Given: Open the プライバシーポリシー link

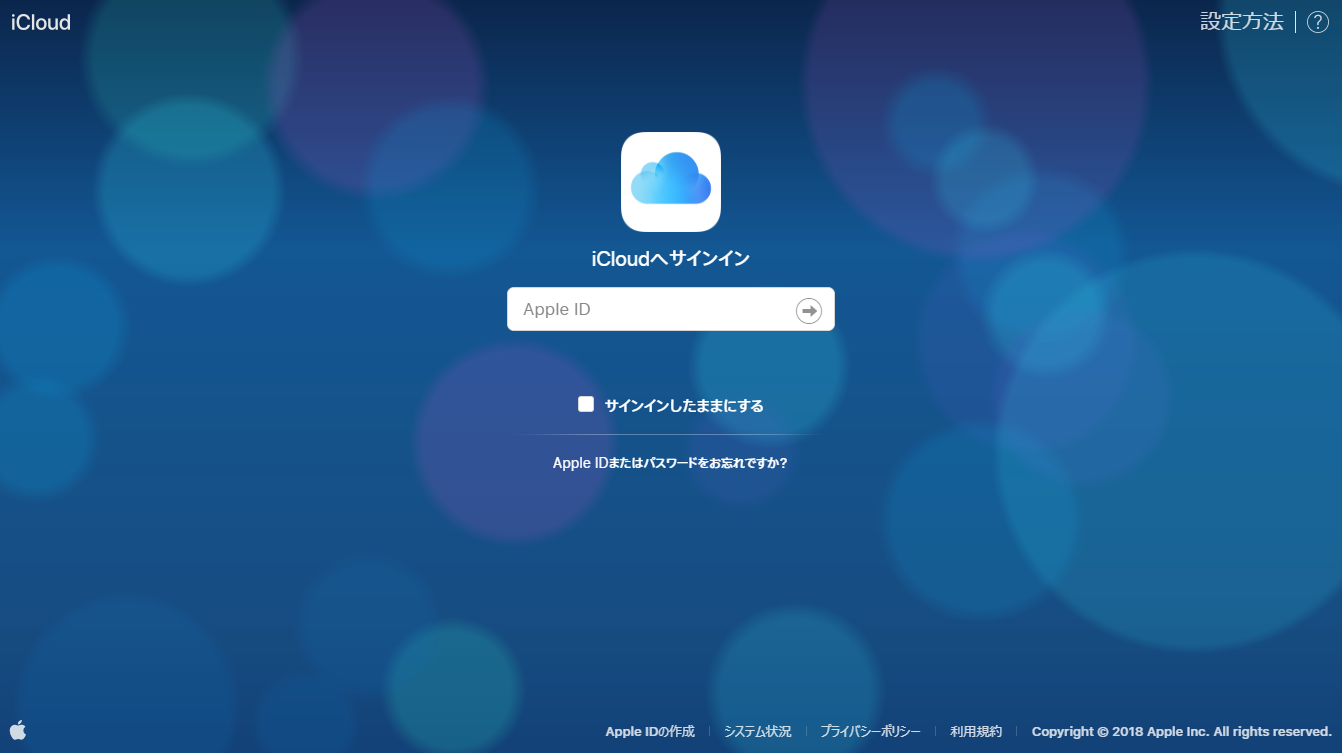Looking at the screenshot, I should pyautogui.click(x=870, y=731).
